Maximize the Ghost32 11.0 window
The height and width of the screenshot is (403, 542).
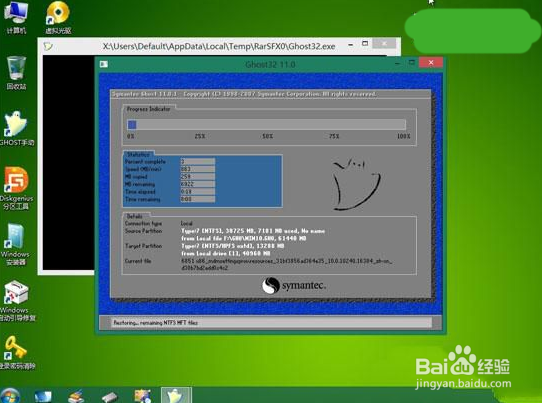tap(411, 63)
